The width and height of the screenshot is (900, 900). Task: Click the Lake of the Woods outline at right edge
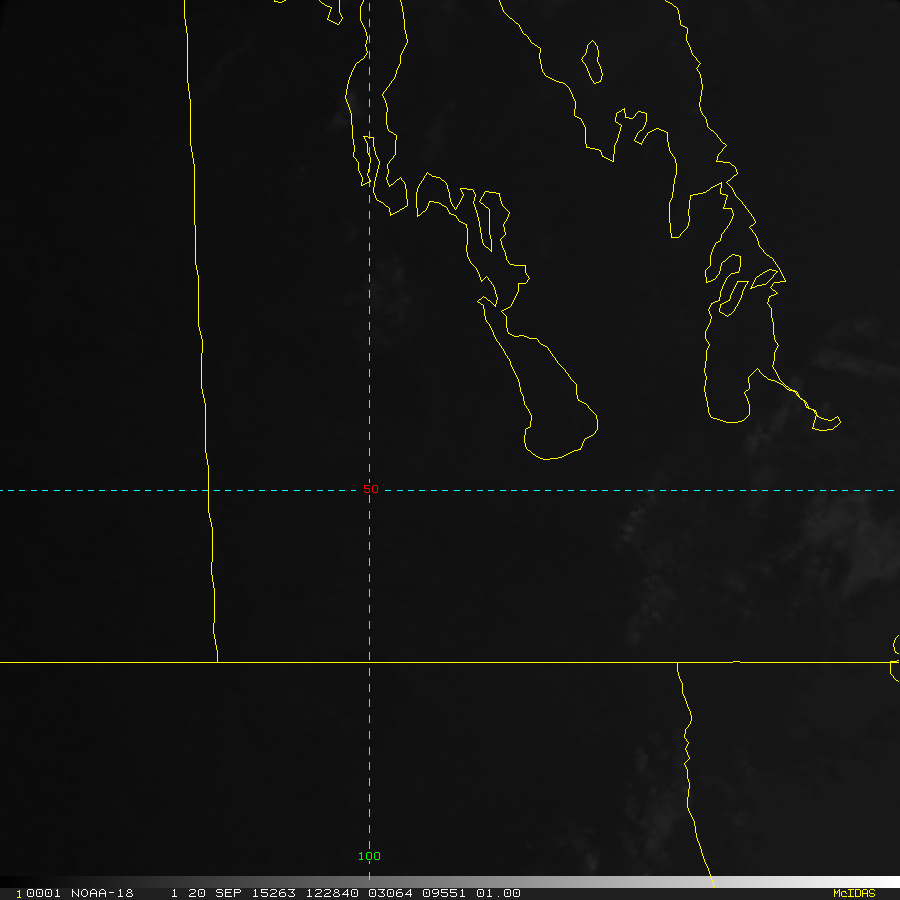(895, 670)
